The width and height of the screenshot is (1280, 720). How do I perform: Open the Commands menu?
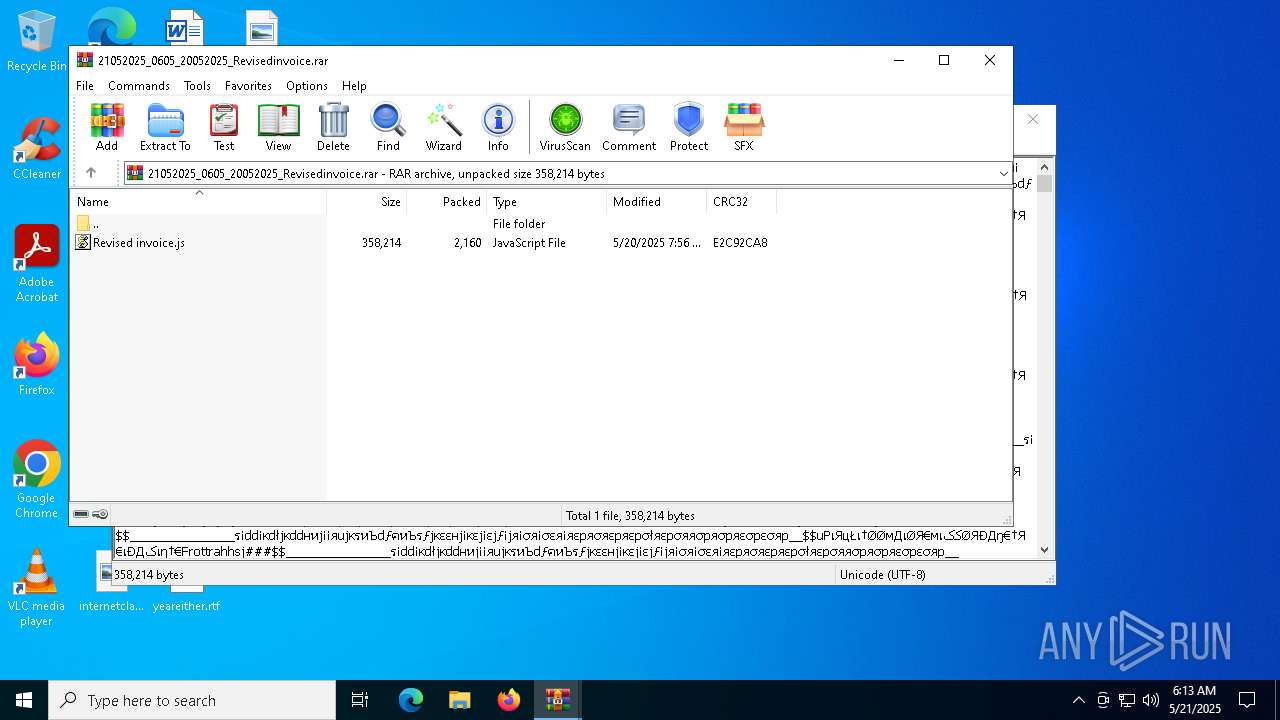[x=139, y=86]
